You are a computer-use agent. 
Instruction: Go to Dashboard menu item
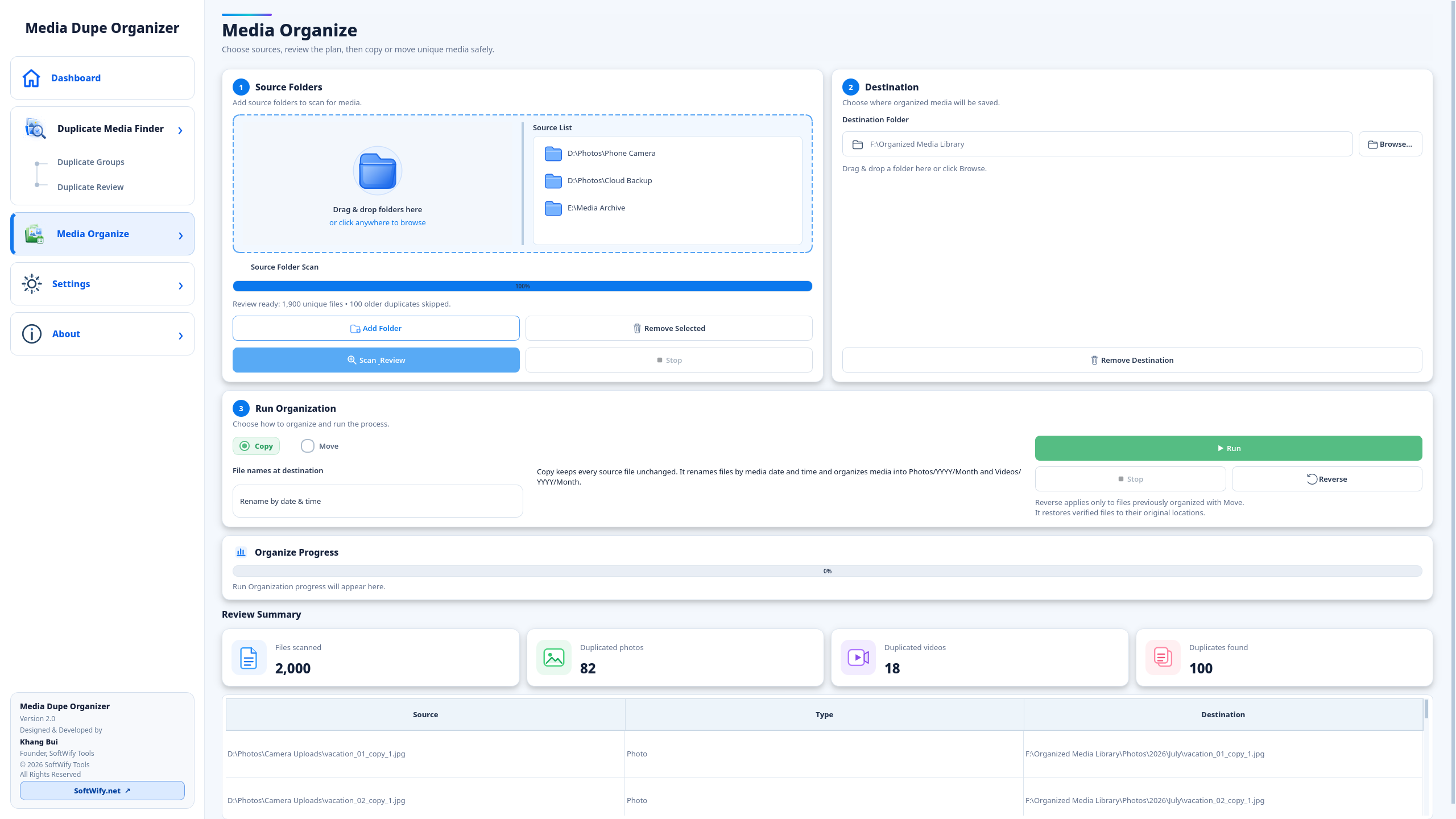click(x=102, y=78)
